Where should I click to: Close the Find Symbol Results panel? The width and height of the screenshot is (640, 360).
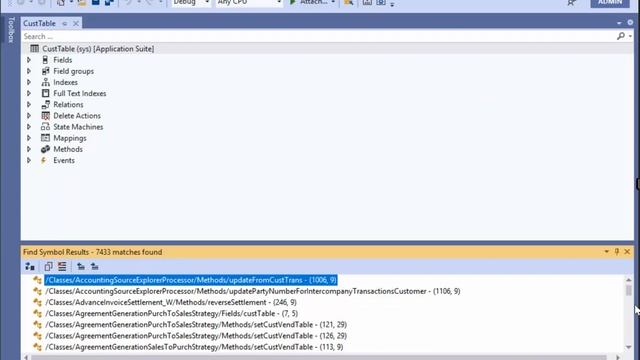627,252
